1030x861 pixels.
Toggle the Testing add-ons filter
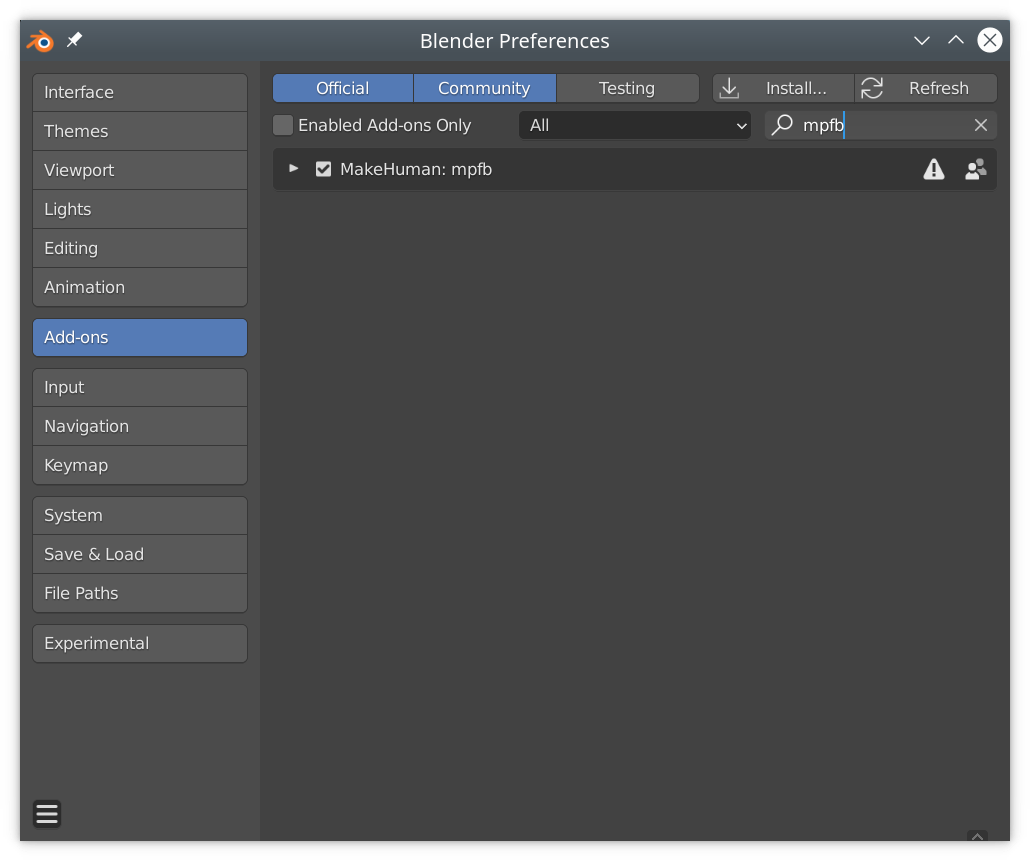[627, 88]
